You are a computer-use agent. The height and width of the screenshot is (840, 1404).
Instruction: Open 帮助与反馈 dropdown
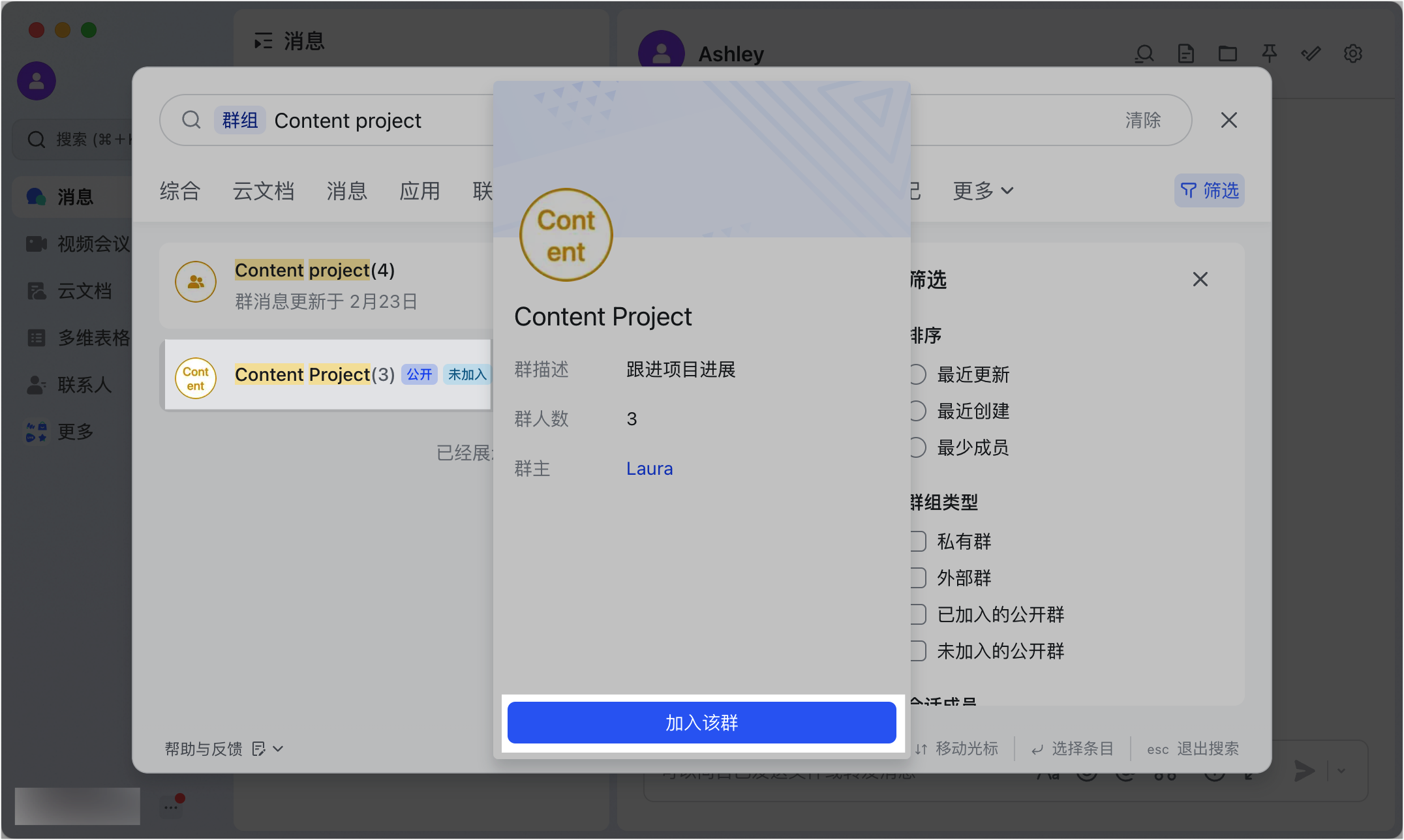click(224, 749)
